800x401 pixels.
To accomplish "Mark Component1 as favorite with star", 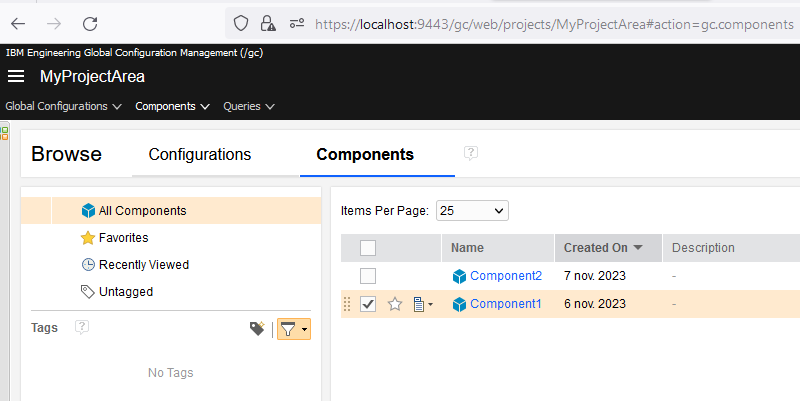I will (x=395, y=304).
